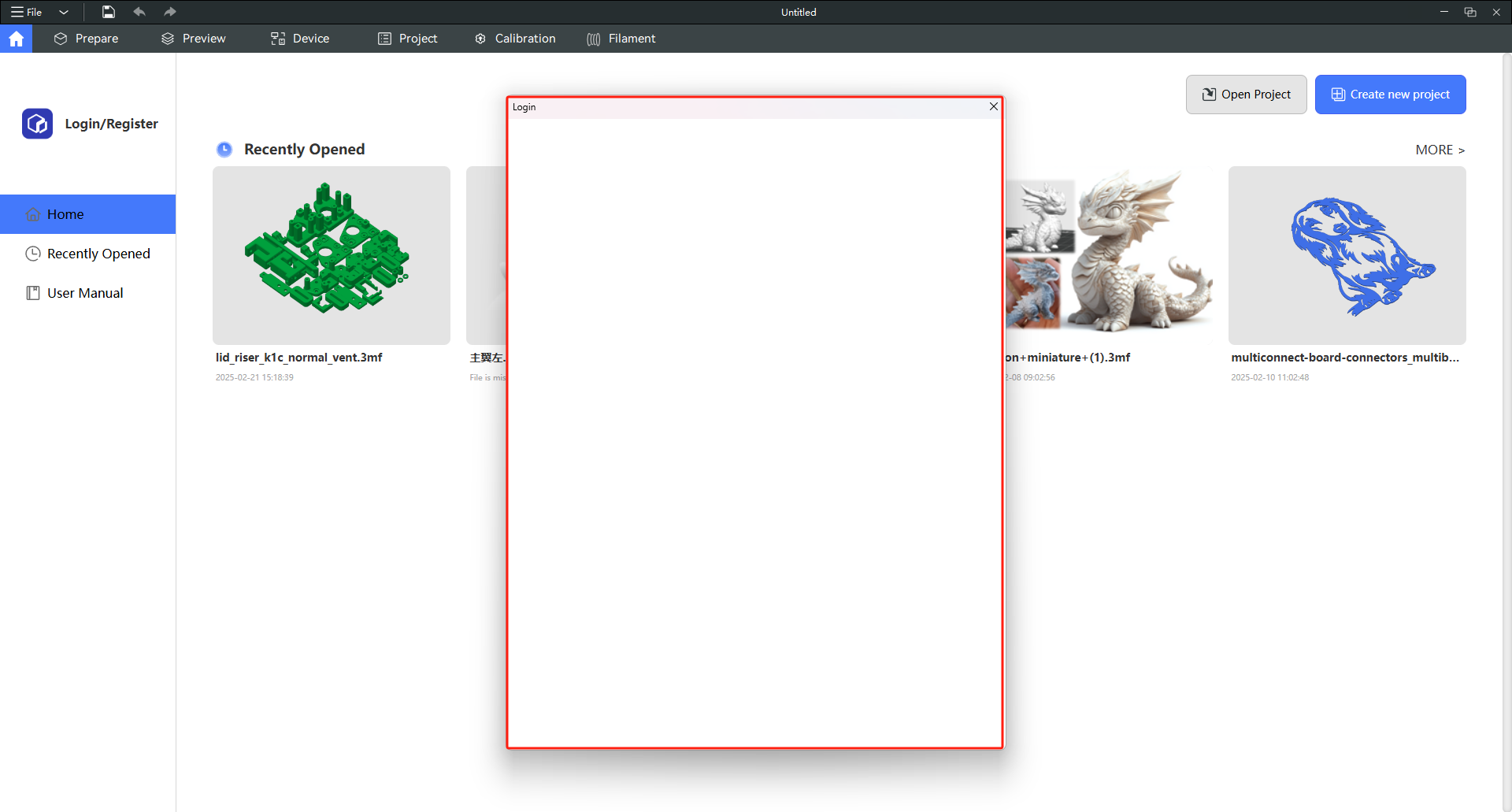Expand the File menu dropdown chevron

tap(64, 12)
